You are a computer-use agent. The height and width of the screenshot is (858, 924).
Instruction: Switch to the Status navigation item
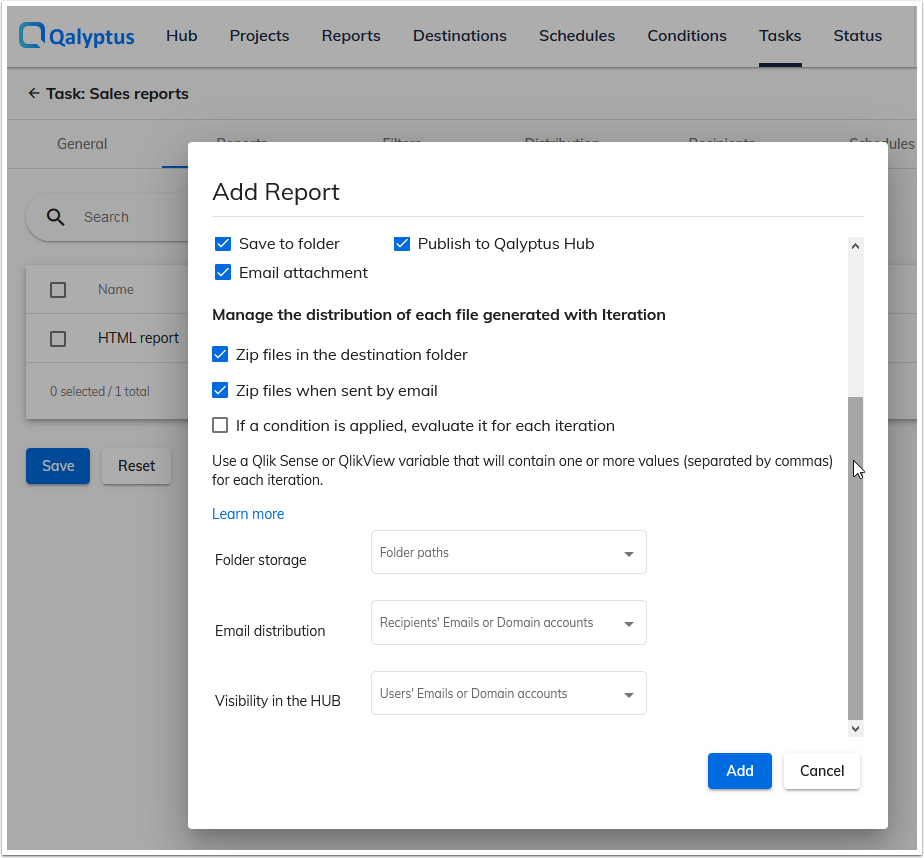tap(857, 35)
